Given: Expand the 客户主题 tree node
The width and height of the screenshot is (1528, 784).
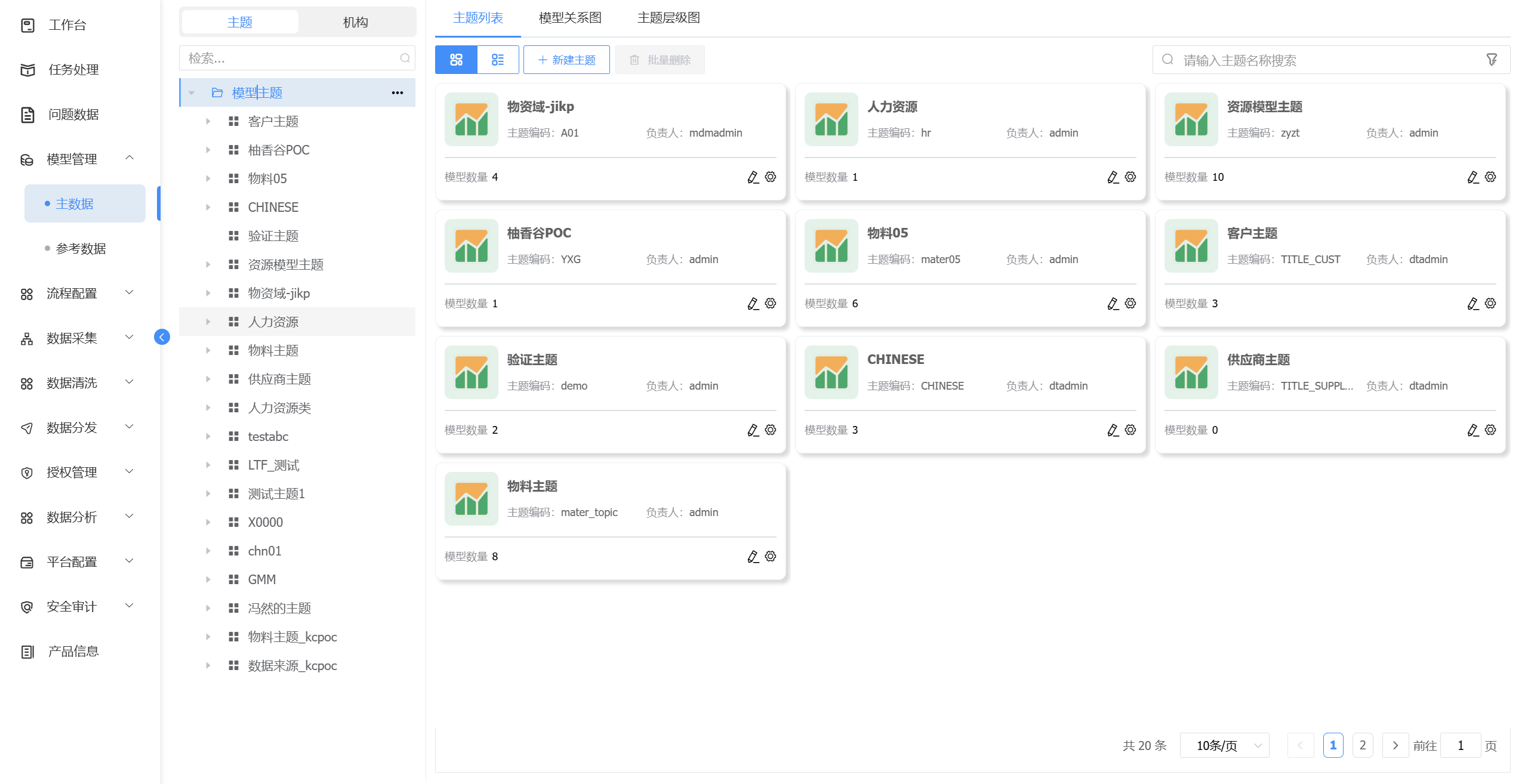Looking at the screenshot, I should [208, 121].
